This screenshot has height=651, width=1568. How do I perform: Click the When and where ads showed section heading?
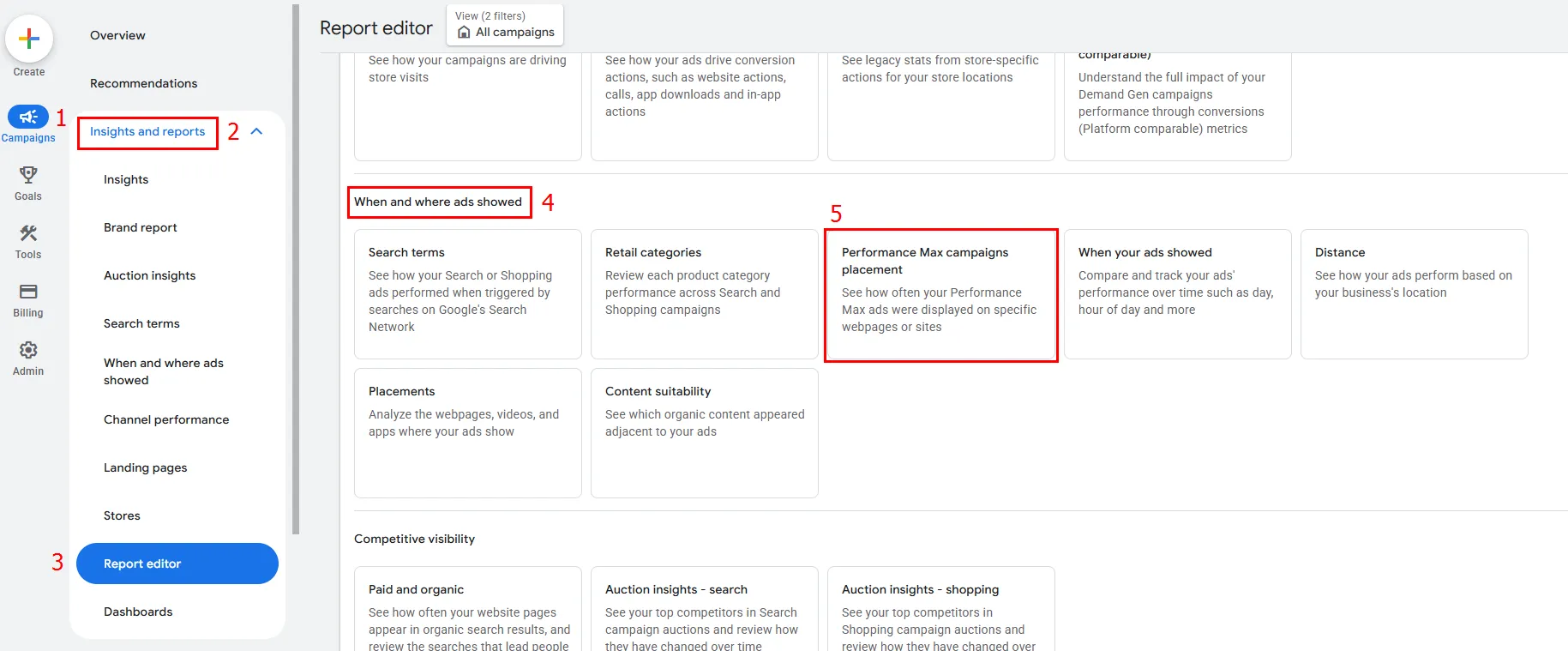438,202
